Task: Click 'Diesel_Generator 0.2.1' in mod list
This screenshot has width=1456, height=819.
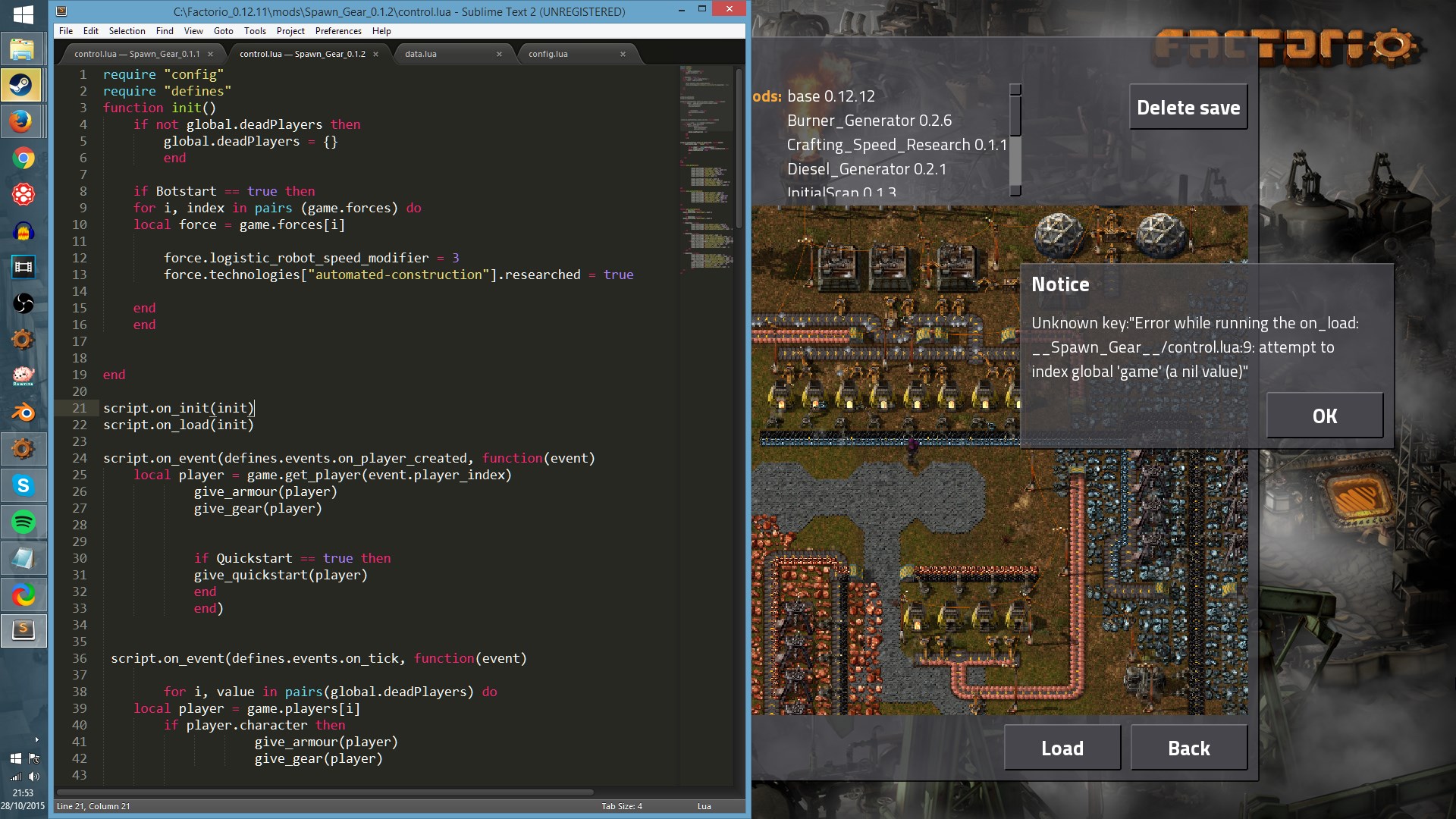Action: tap(867, 169)
